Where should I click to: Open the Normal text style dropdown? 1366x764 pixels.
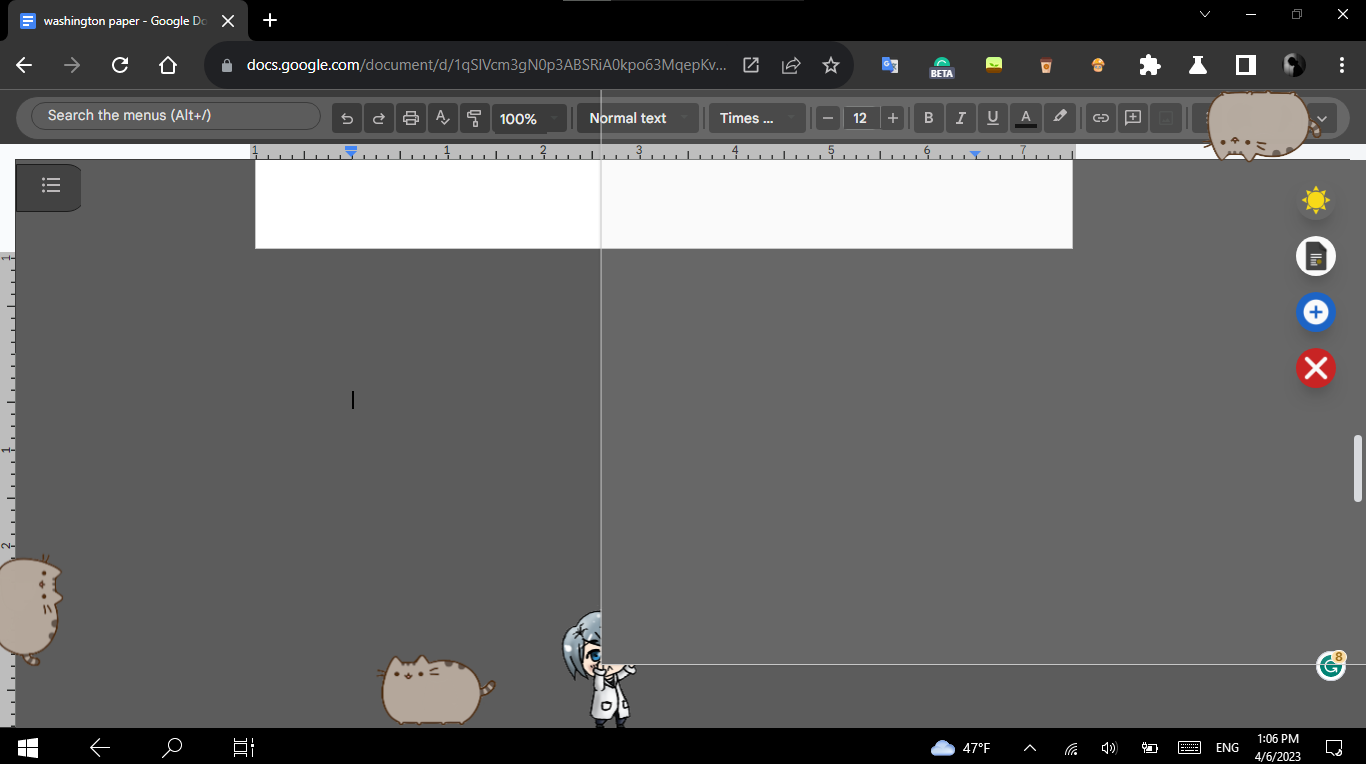(x=637, y=118)
